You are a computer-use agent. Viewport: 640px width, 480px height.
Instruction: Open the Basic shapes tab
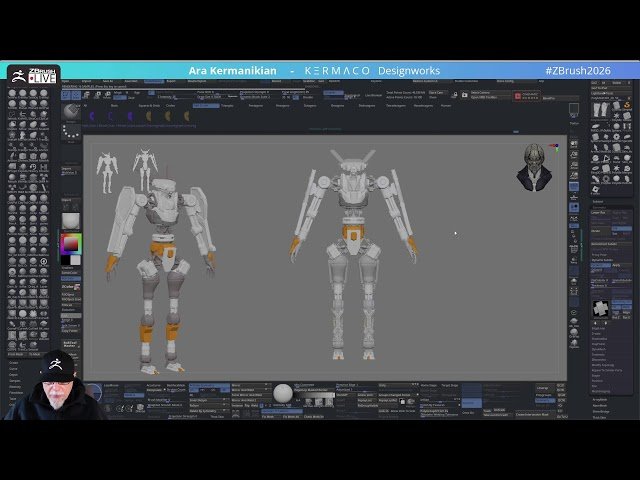[x=114, y=106]
